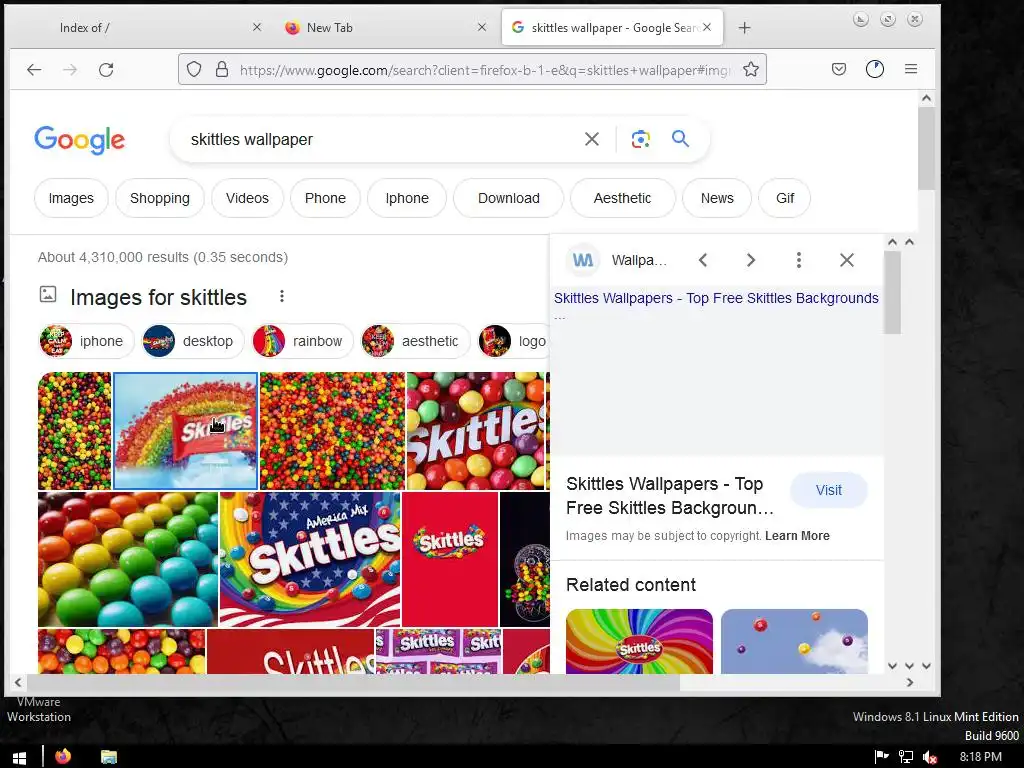Click the Images for skittles heading

(159, 297)
